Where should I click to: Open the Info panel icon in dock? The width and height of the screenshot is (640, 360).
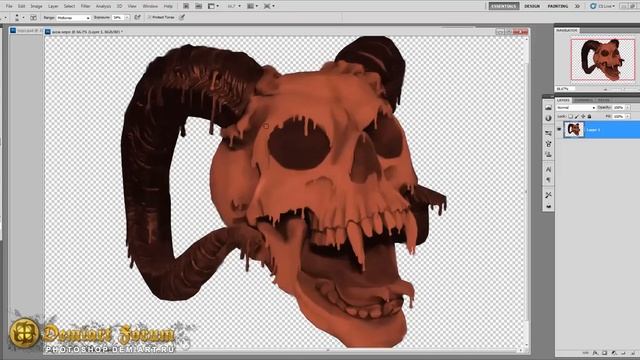click(x=548, y=118)
